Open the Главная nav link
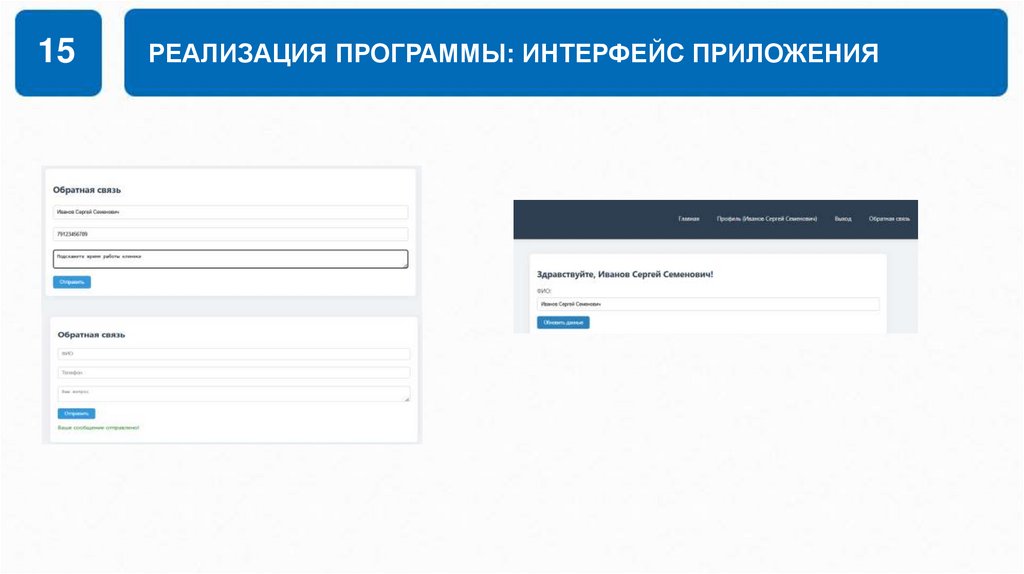Image resolution: width=1024 pixels, height=574 pixels. pos(688,219)
